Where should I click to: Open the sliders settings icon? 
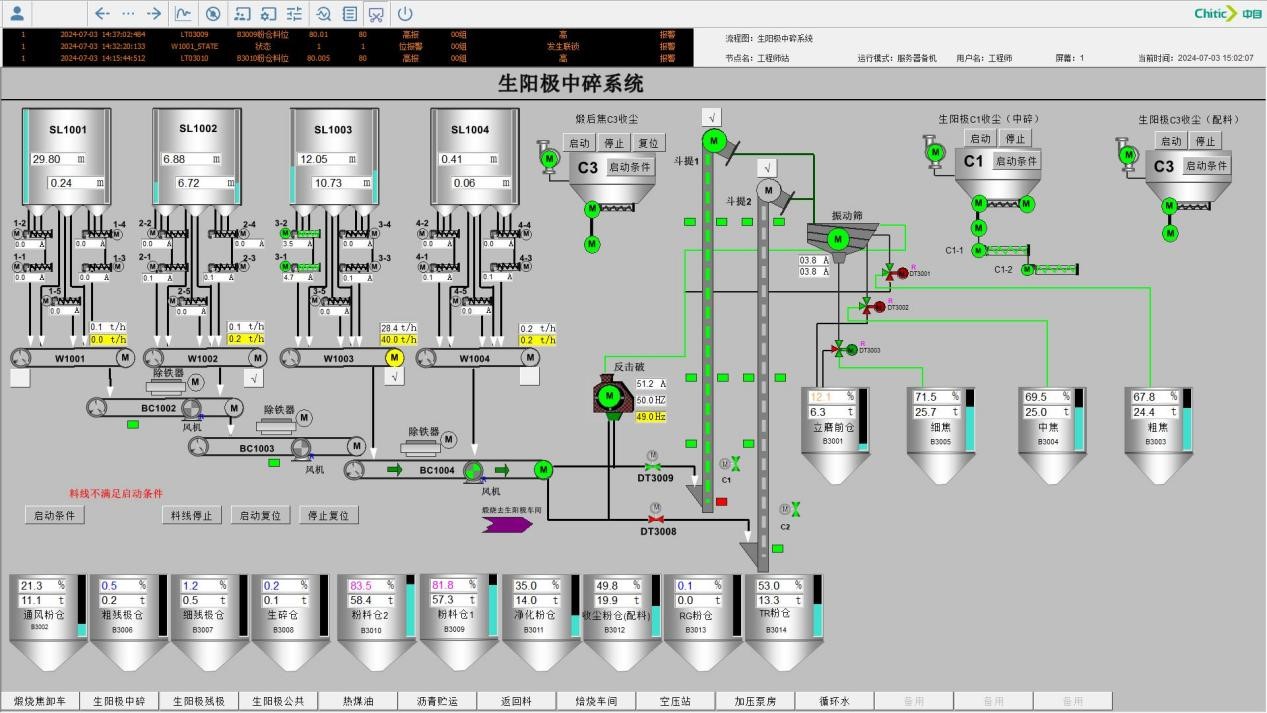[294, 13]
